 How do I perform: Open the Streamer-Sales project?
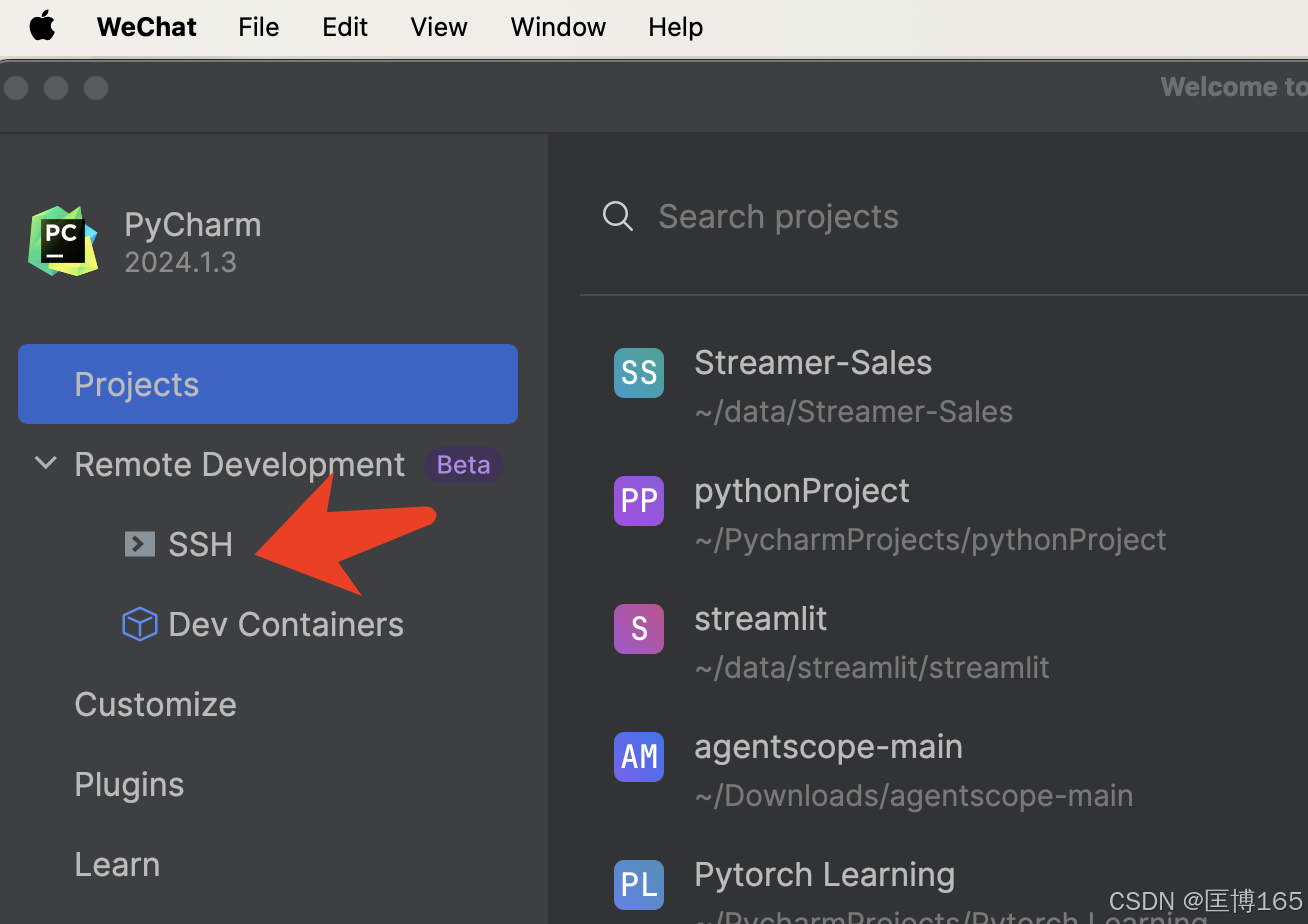[813, 362]
